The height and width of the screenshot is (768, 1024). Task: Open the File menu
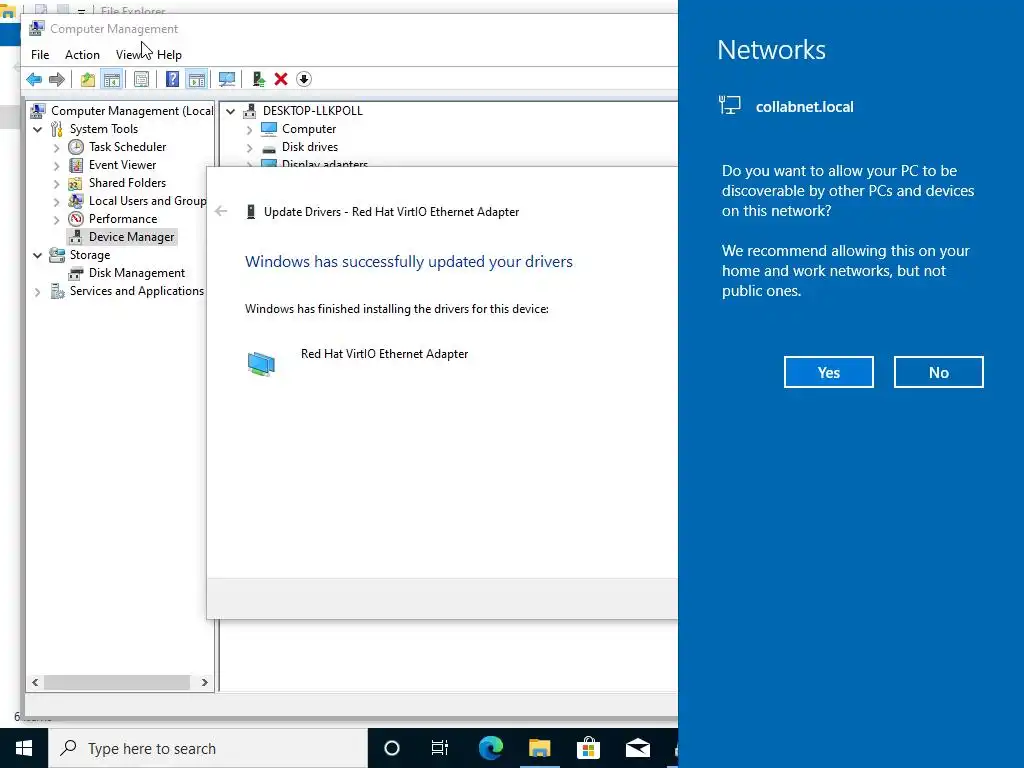pos(40,55)
